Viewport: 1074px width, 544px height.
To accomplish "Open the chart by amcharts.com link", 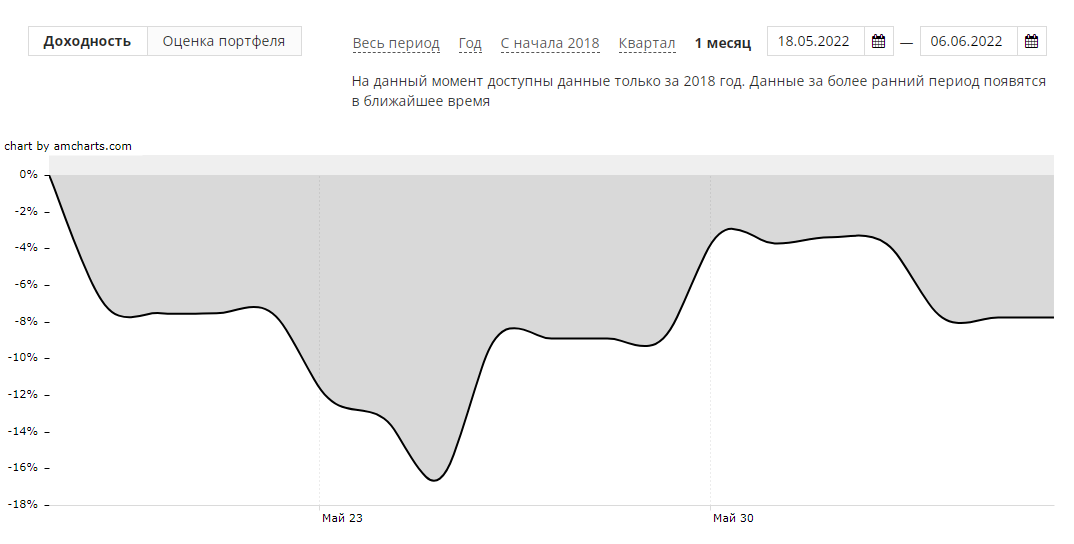I will coord(68,146).
